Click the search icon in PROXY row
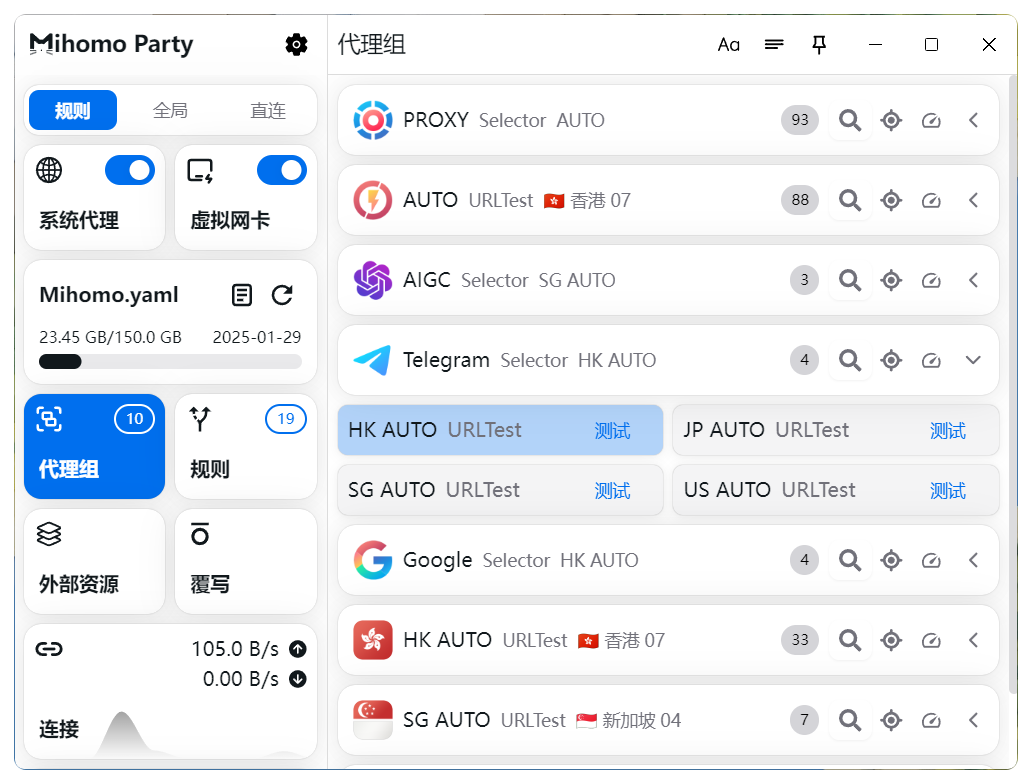The image size is (1032, 784). [849, 120]
